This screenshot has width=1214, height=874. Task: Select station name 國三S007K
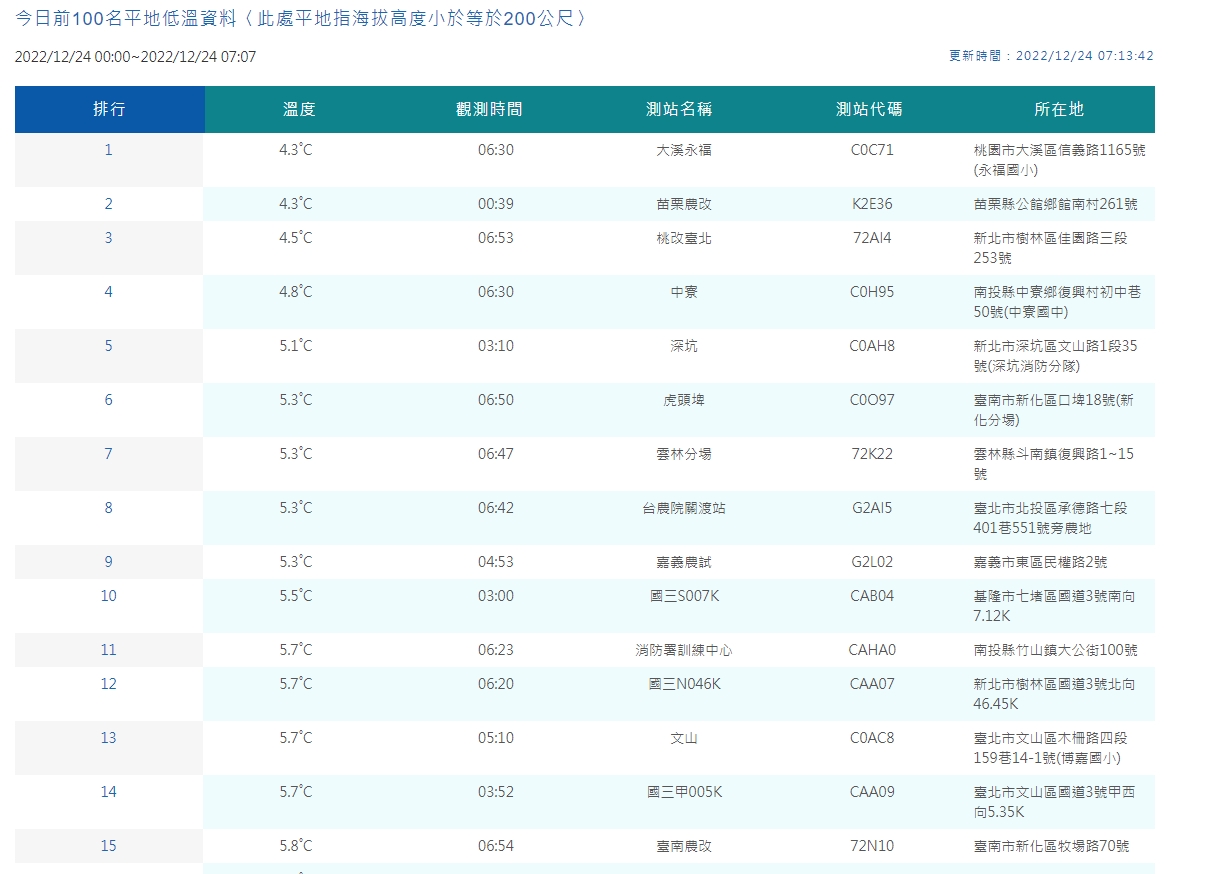(684, 596)
